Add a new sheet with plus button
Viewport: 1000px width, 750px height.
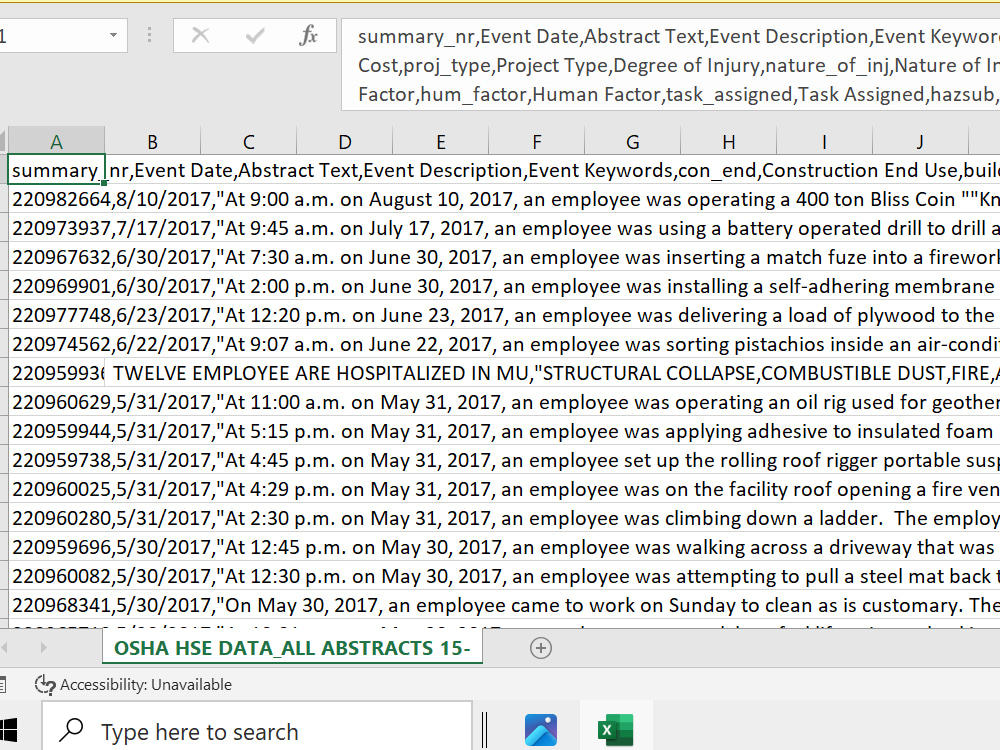[541, 649]
